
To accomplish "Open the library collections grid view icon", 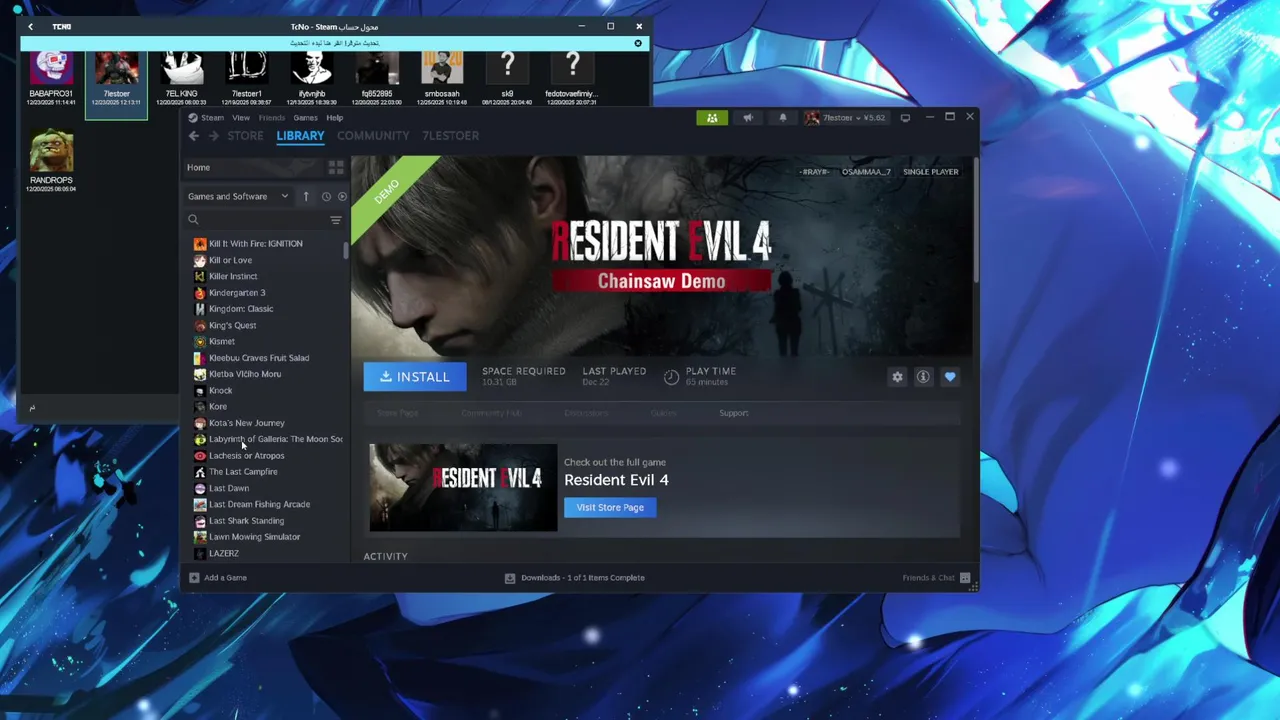I will tap(336, 167).
